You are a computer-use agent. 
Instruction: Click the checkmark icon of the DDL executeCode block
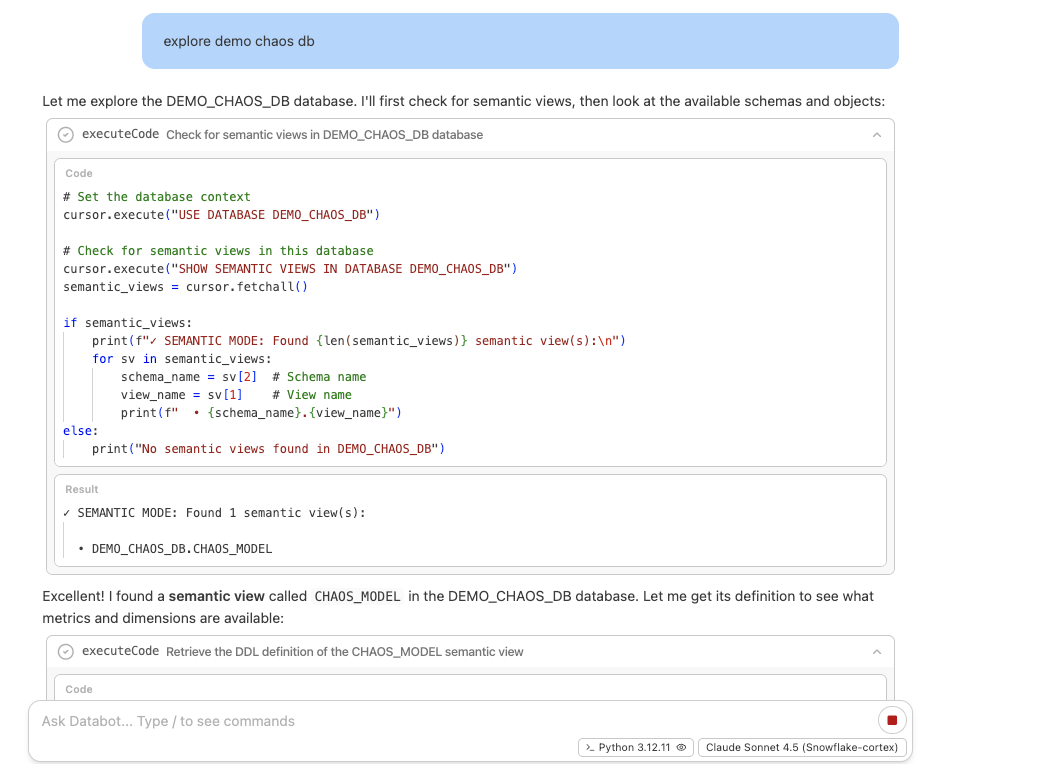pos(66,651)
